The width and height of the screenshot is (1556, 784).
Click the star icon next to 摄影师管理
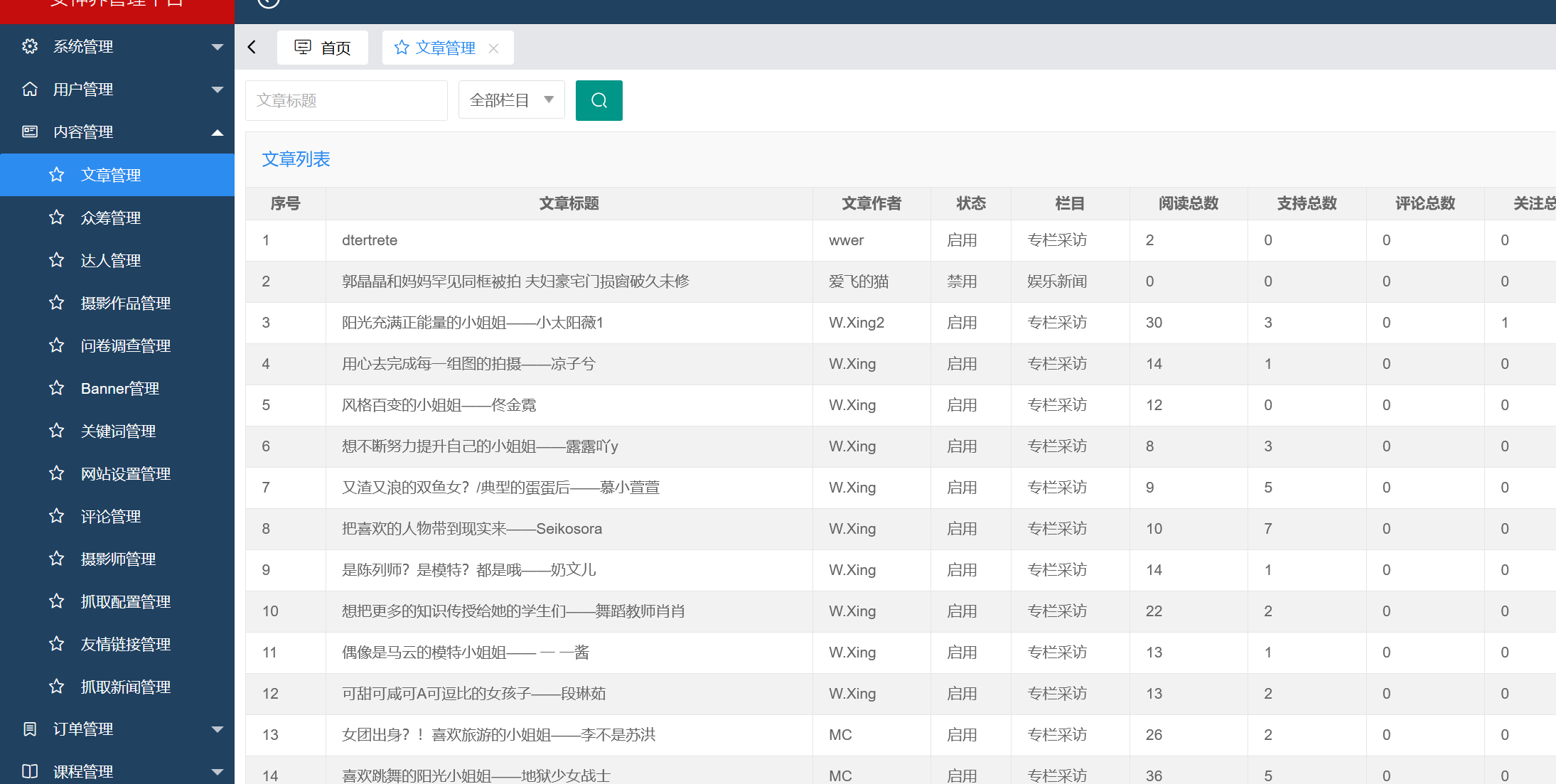click(x=57, y=559)
